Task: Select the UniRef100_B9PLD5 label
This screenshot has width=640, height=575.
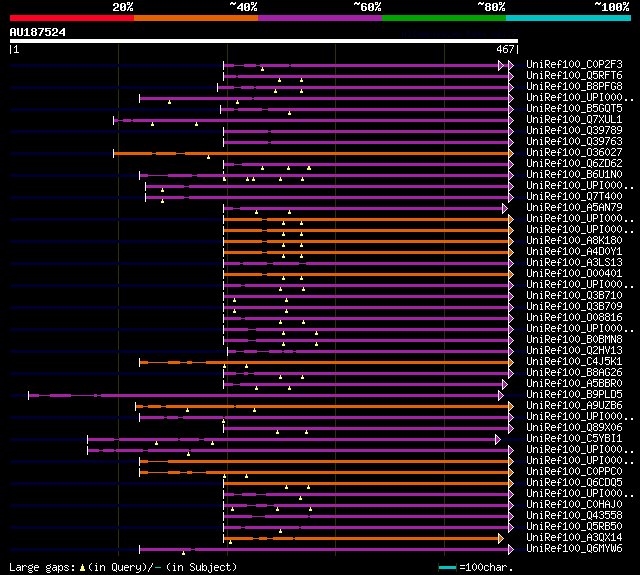Action: pyautogui.click(x=574, y=395)
